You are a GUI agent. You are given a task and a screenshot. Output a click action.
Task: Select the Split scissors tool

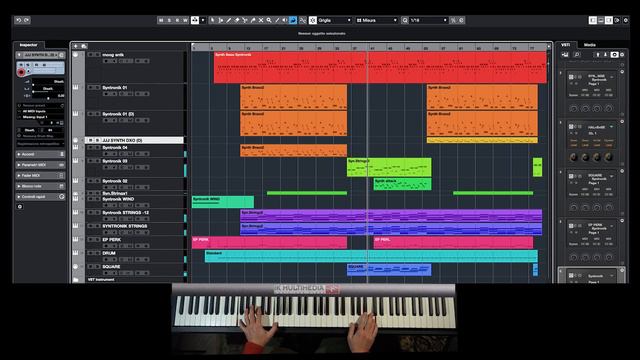(245, 20)
